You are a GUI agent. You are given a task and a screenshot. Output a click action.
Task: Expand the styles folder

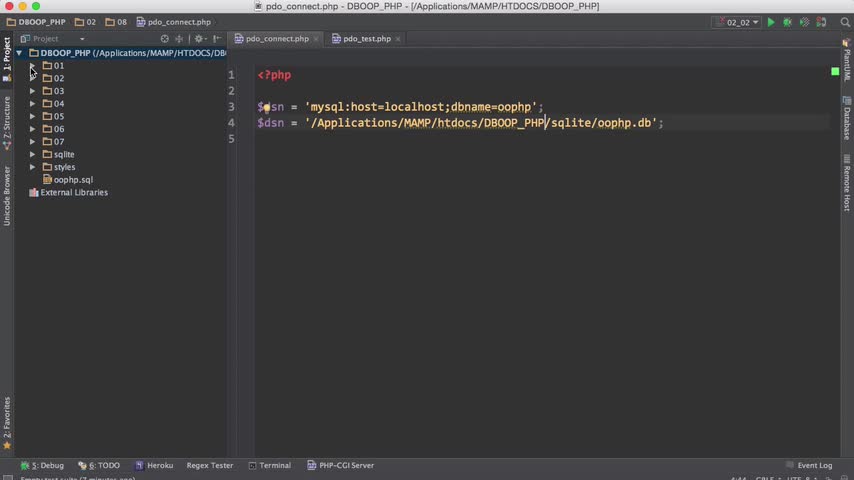pos(33,167)
